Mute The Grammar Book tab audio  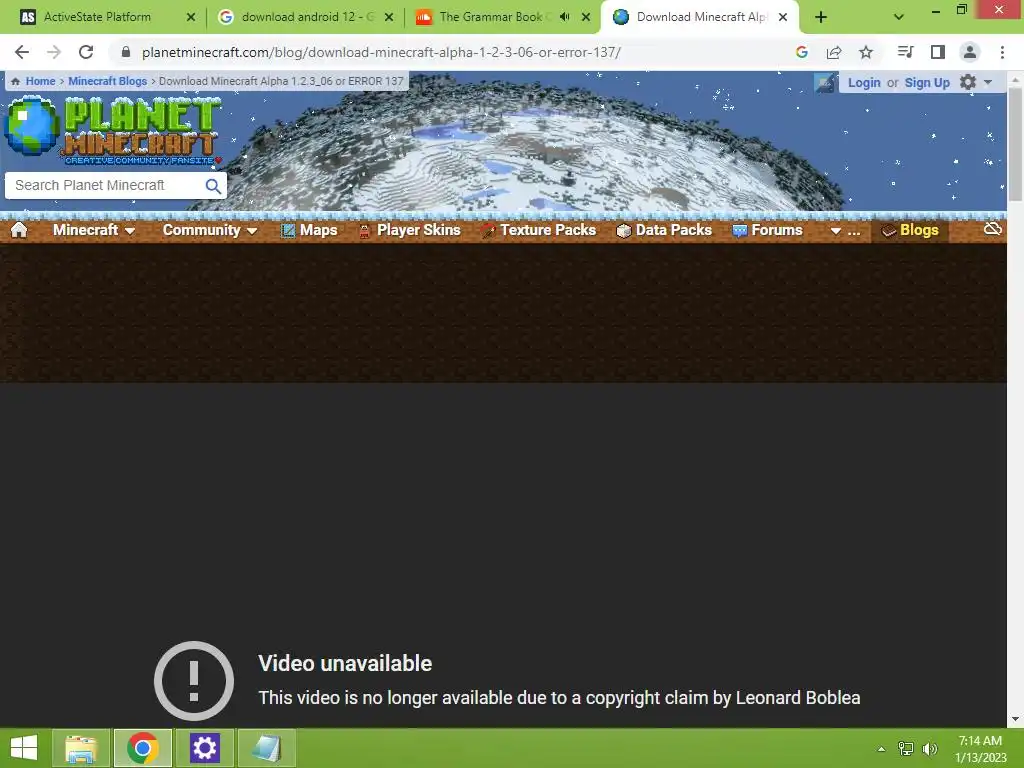click(x=565, y=17)
